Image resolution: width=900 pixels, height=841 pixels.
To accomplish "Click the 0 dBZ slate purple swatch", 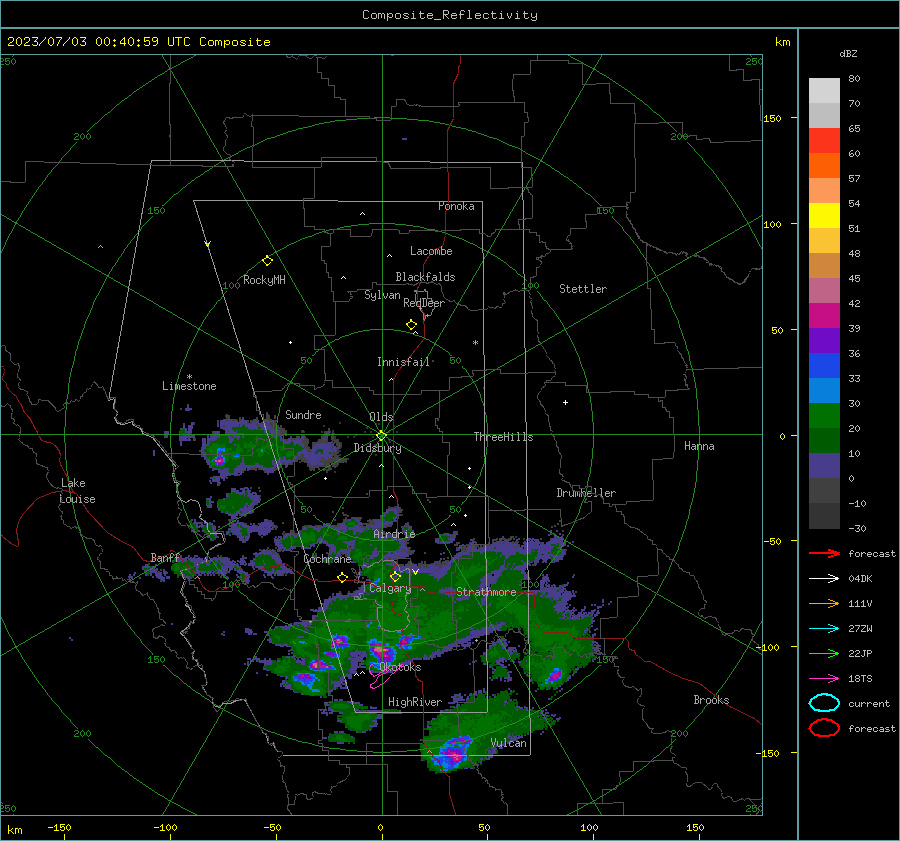I will [x=824, y=466].
